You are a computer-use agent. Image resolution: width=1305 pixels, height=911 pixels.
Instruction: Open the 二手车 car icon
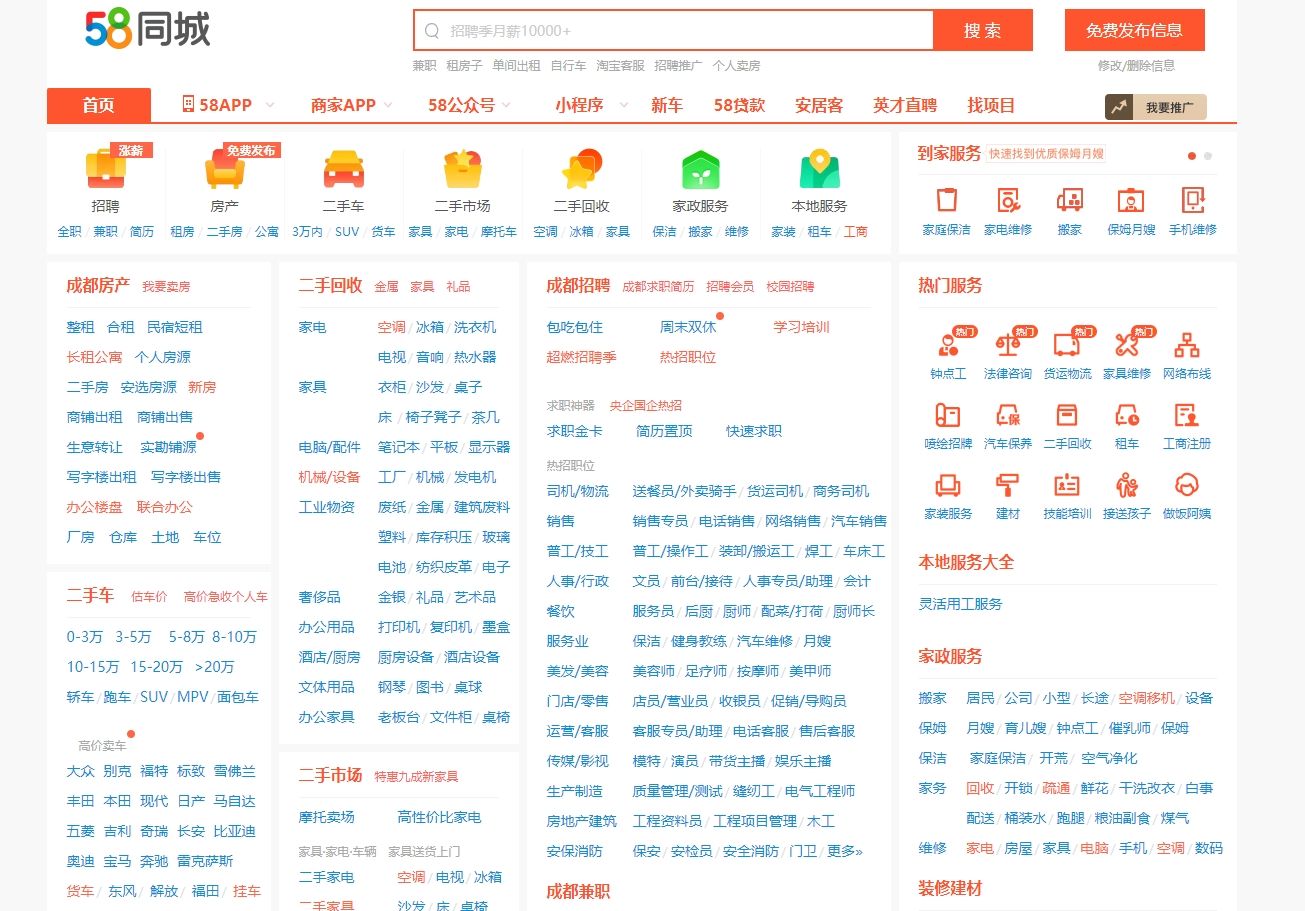point(343,170)
